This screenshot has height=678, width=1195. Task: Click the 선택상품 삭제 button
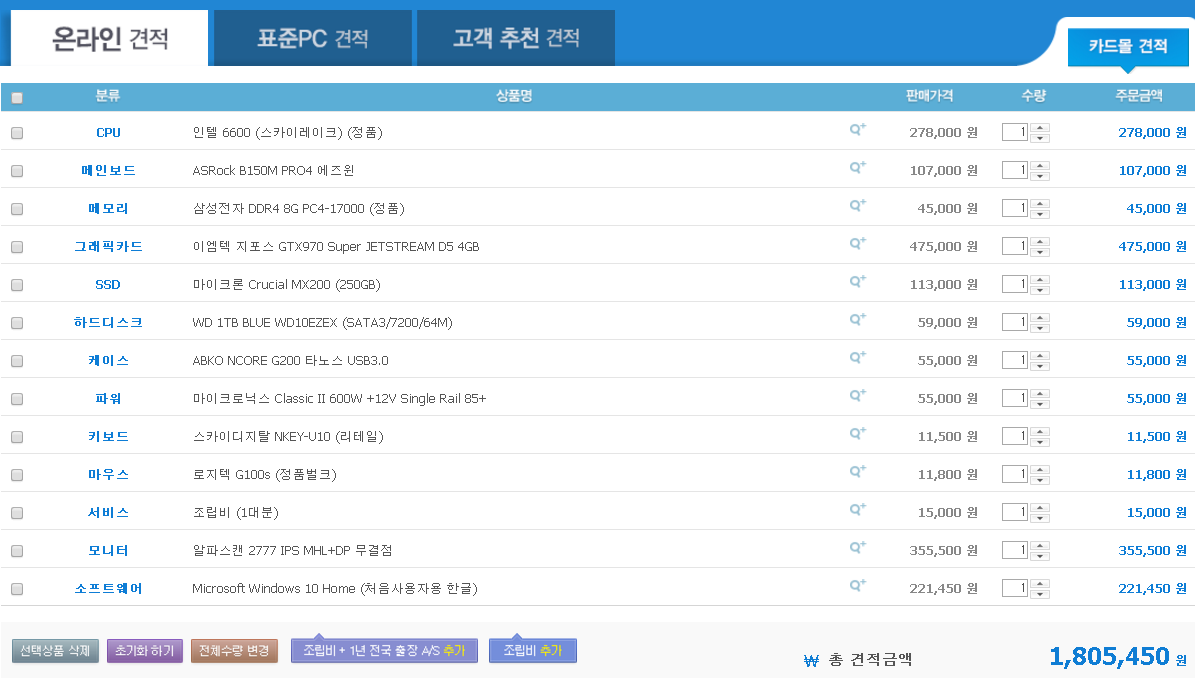pos(54,650)
